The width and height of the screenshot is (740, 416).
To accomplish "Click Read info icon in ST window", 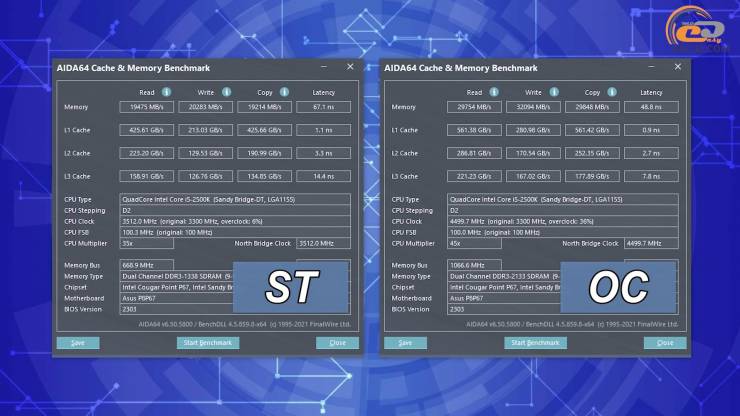I will point(167,92).
